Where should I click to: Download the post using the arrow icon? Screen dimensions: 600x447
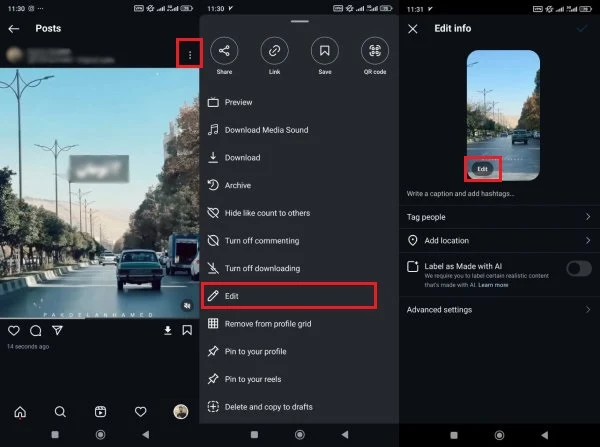click(168, 330)
